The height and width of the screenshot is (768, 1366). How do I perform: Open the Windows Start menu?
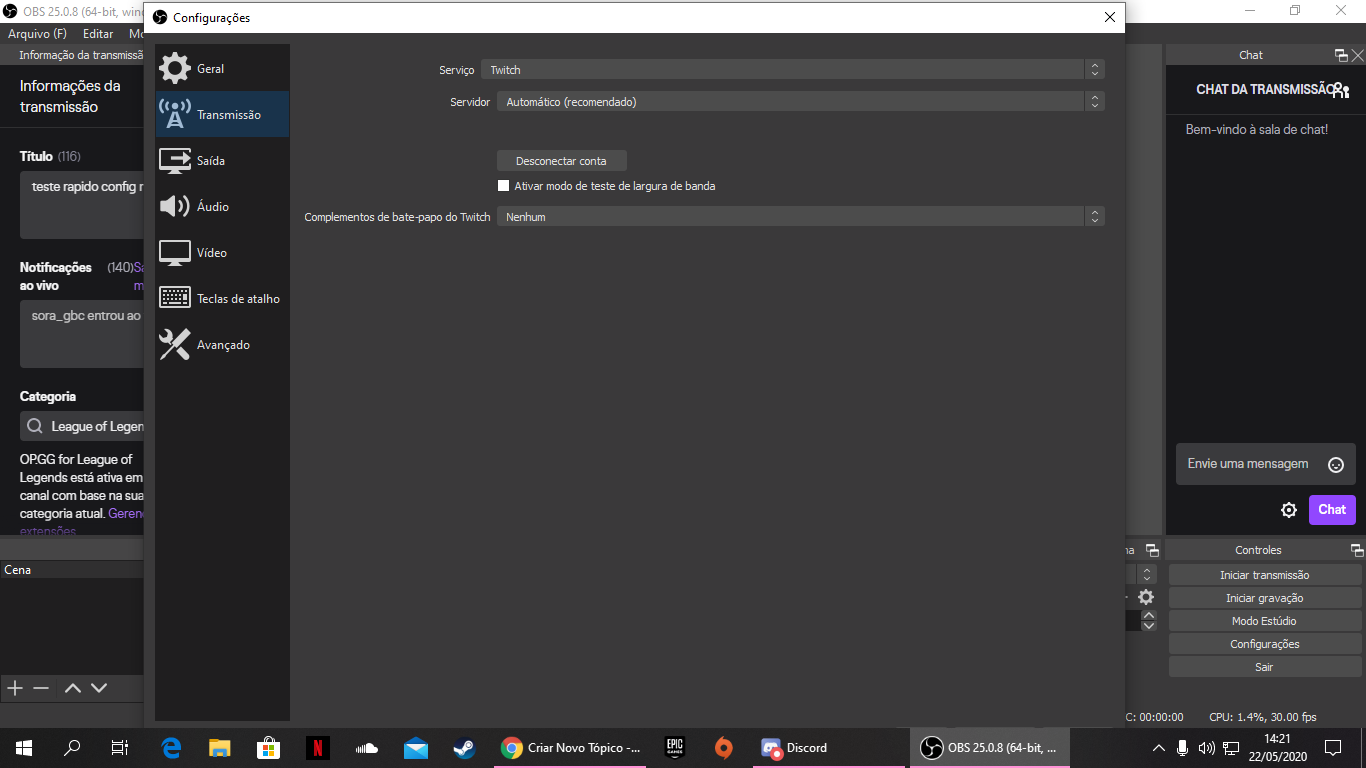[x=24, y=748]
